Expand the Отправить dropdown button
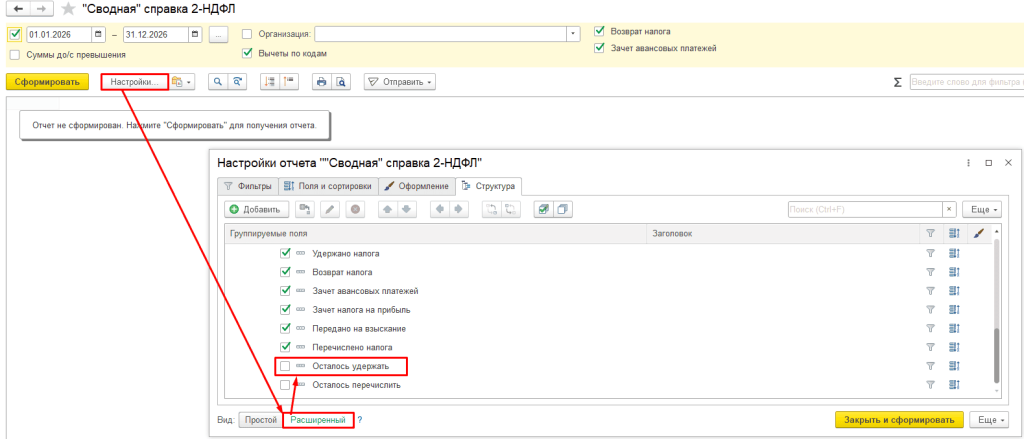The height and width of the screenshot is (439, 1024). 400,82
